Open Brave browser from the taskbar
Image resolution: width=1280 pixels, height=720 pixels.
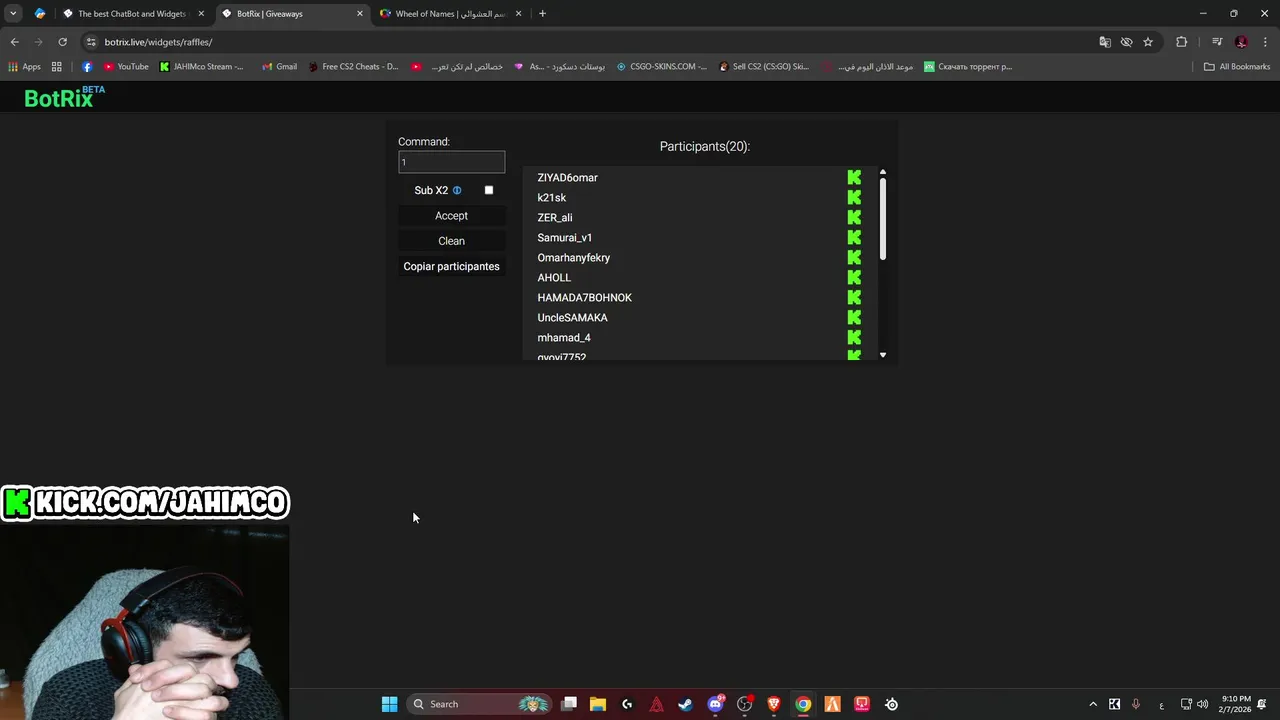click(773, 704)
